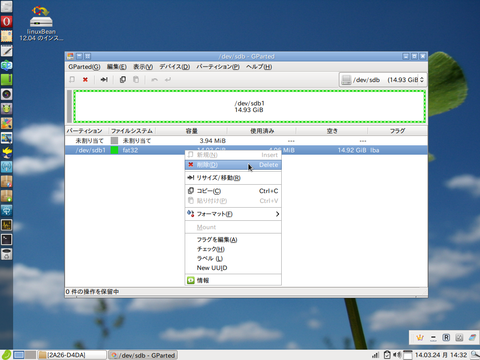Click the Paste partition toolbar icon
Screen dimensions: 480x360
coord(136,80)
